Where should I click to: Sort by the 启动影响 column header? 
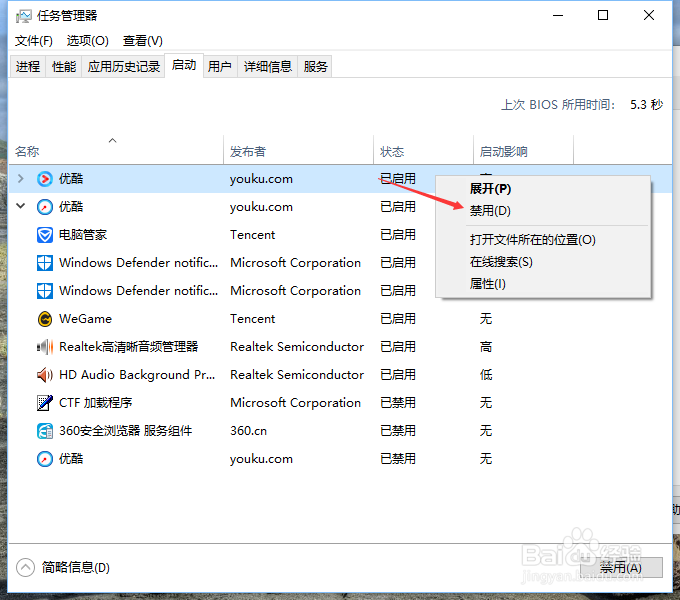pos(523,151)
